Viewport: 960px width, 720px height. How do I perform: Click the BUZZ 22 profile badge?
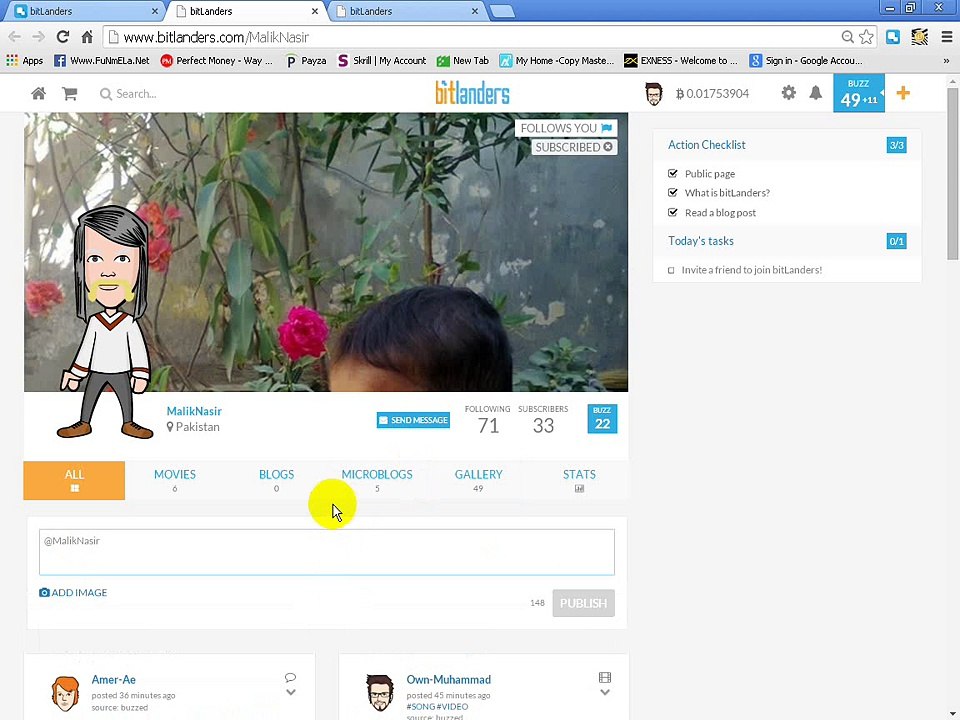(x=602, y=419)
